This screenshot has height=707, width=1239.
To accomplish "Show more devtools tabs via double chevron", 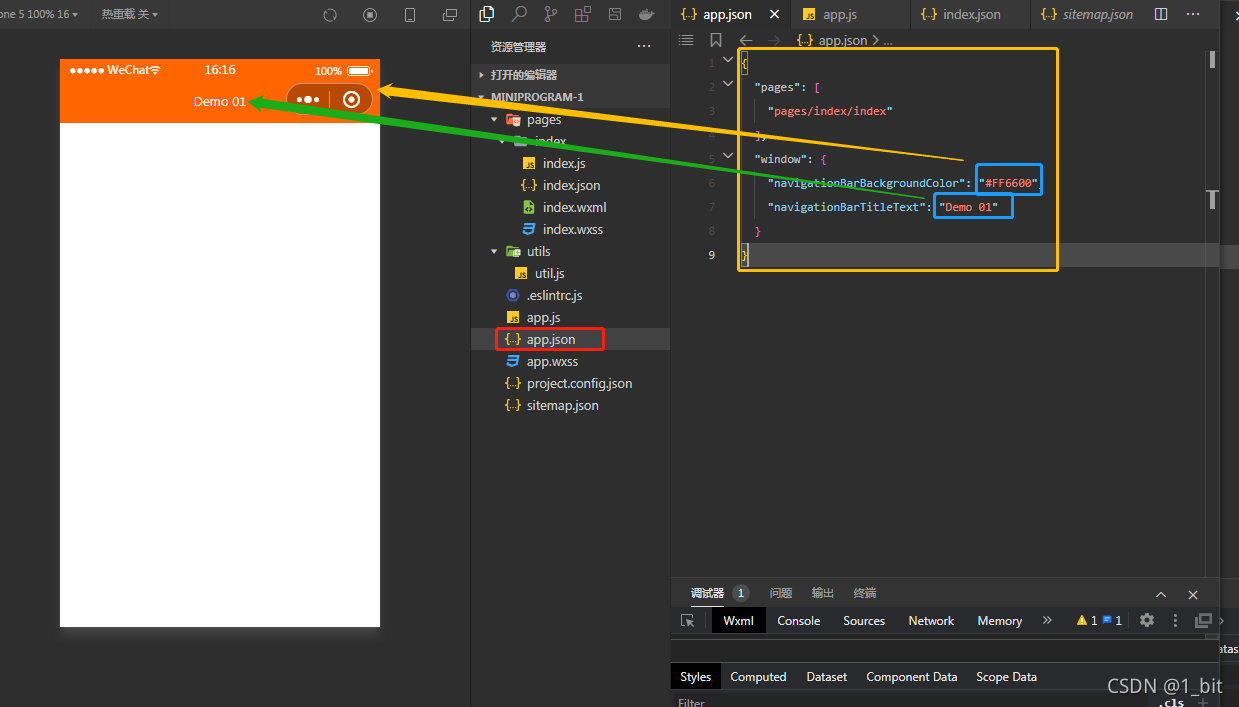I will (x=1047, y=620).
